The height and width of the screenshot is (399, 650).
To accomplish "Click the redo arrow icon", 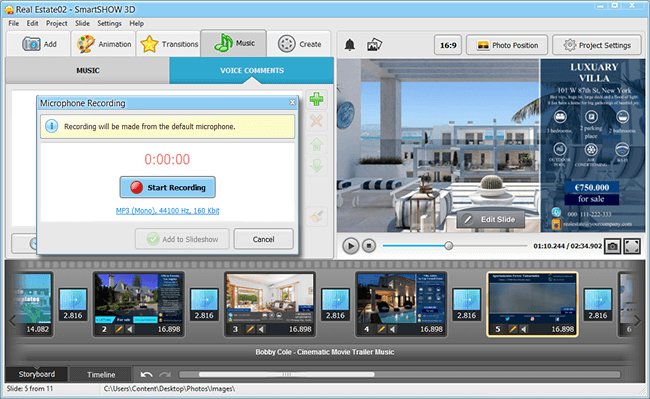I will tap(165, 375).
